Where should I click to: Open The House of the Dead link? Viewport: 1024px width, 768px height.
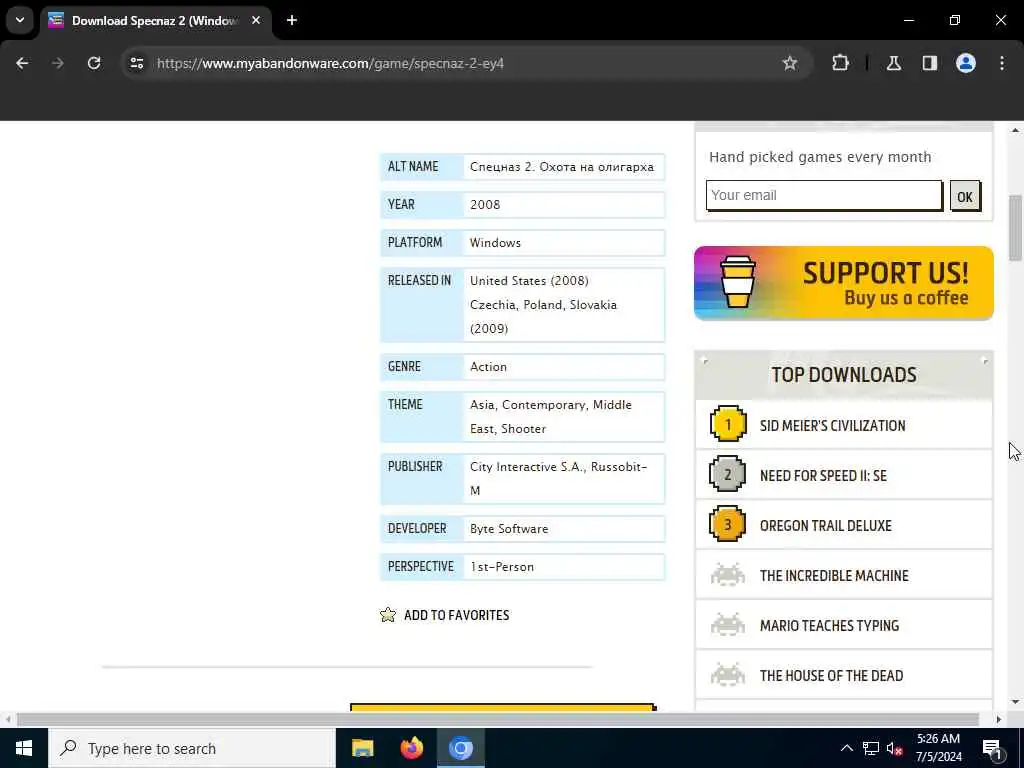(x=831, y=676)
